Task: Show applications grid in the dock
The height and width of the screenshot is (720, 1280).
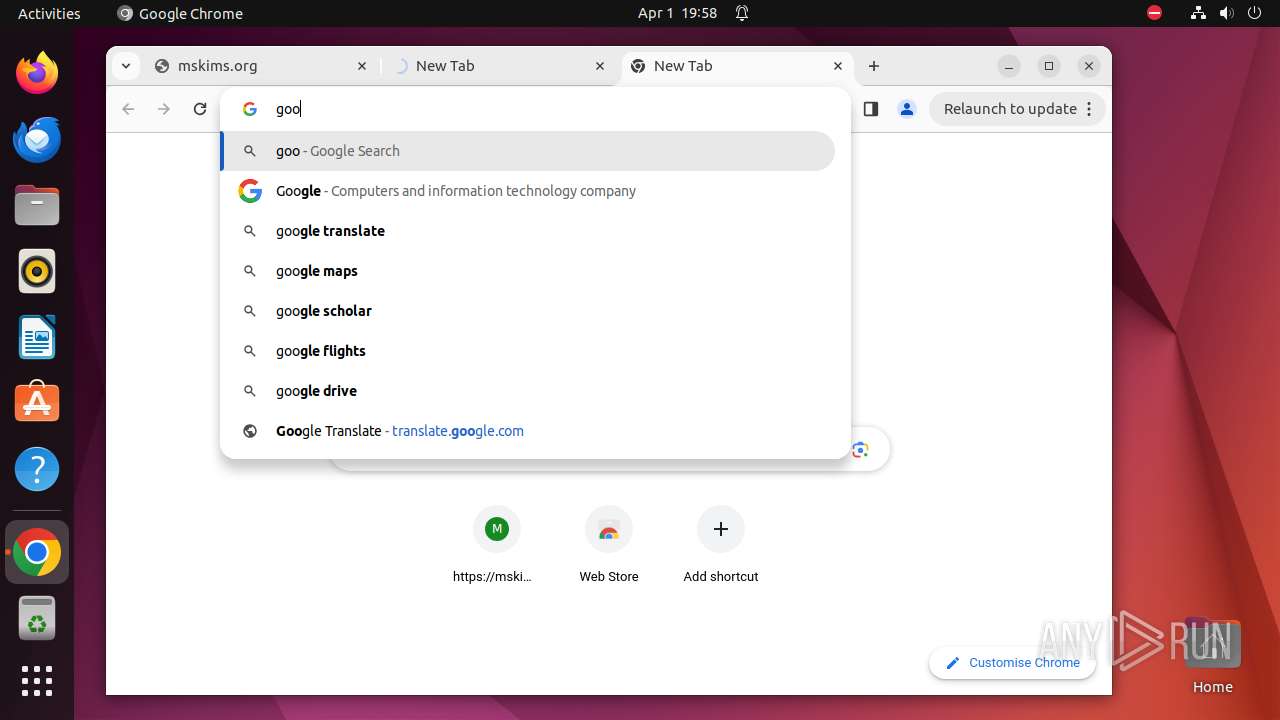Action: tap(37, 681)
